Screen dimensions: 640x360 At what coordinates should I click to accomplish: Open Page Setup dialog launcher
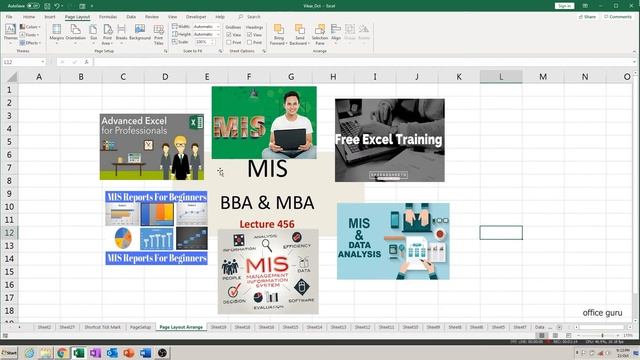pyautogui.click(x=166, y=51)
